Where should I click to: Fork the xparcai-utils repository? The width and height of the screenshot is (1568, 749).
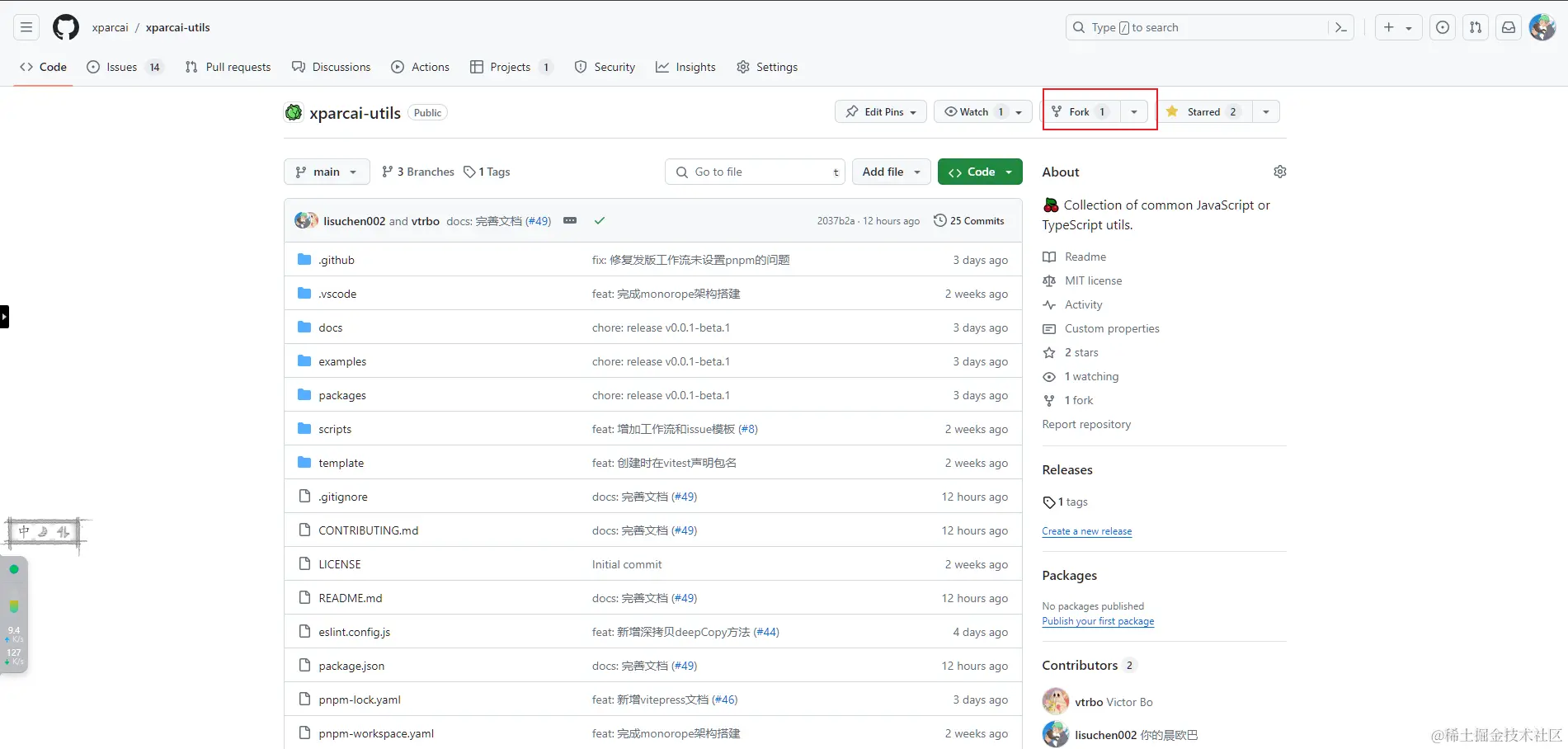[1083, 111]
